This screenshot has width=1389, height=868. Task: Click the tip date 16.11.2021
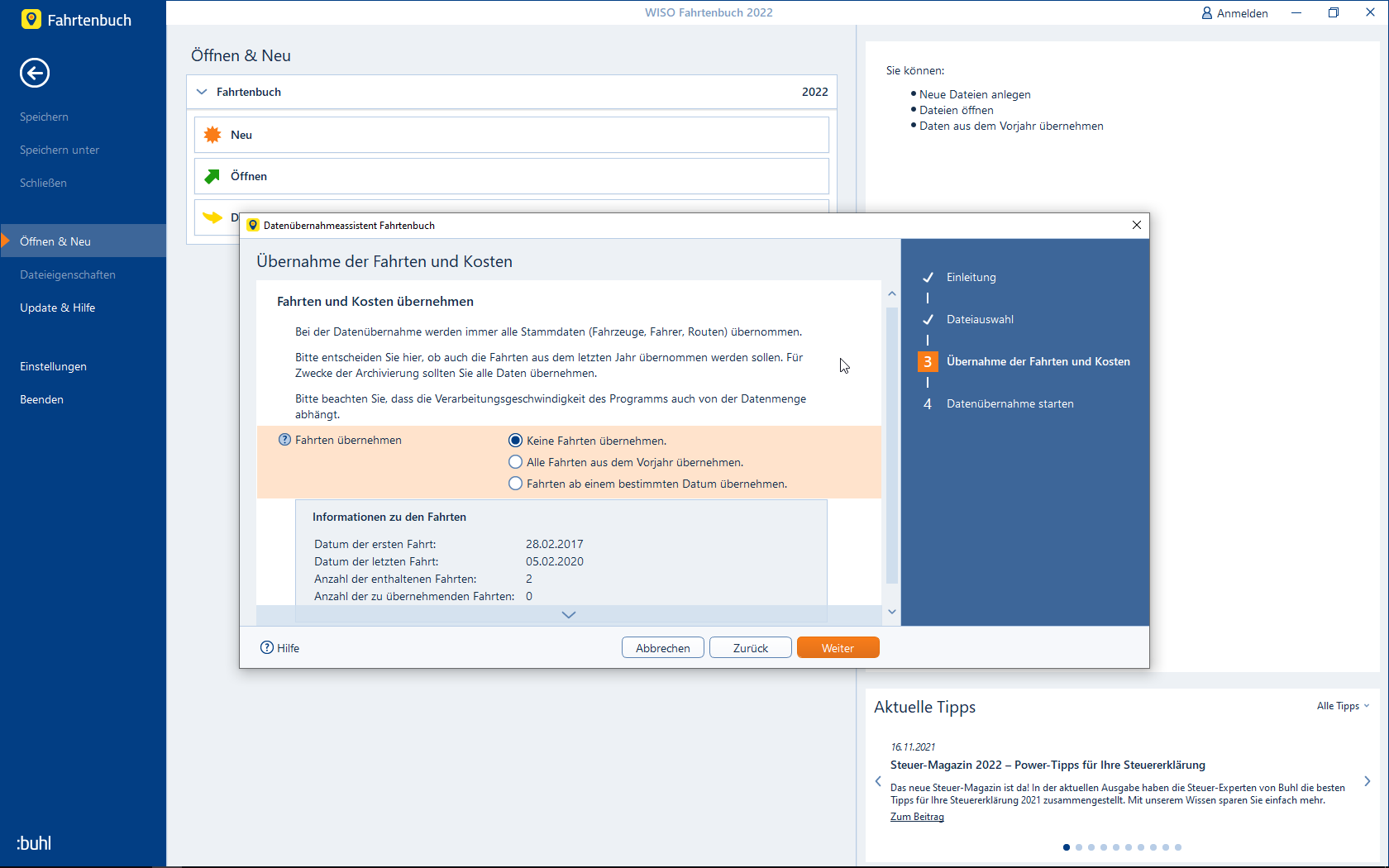pos(913,746)
